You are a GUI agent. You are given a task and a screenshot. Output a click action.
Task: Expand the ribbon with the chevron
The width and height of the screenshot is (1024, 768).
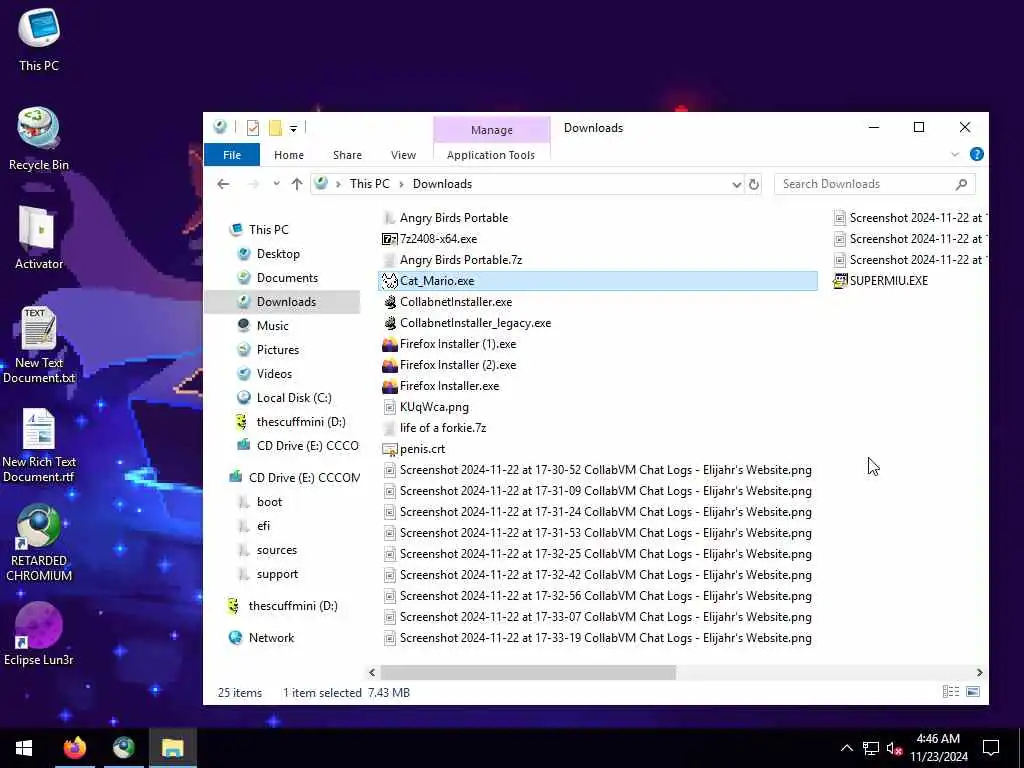(955, 155)
